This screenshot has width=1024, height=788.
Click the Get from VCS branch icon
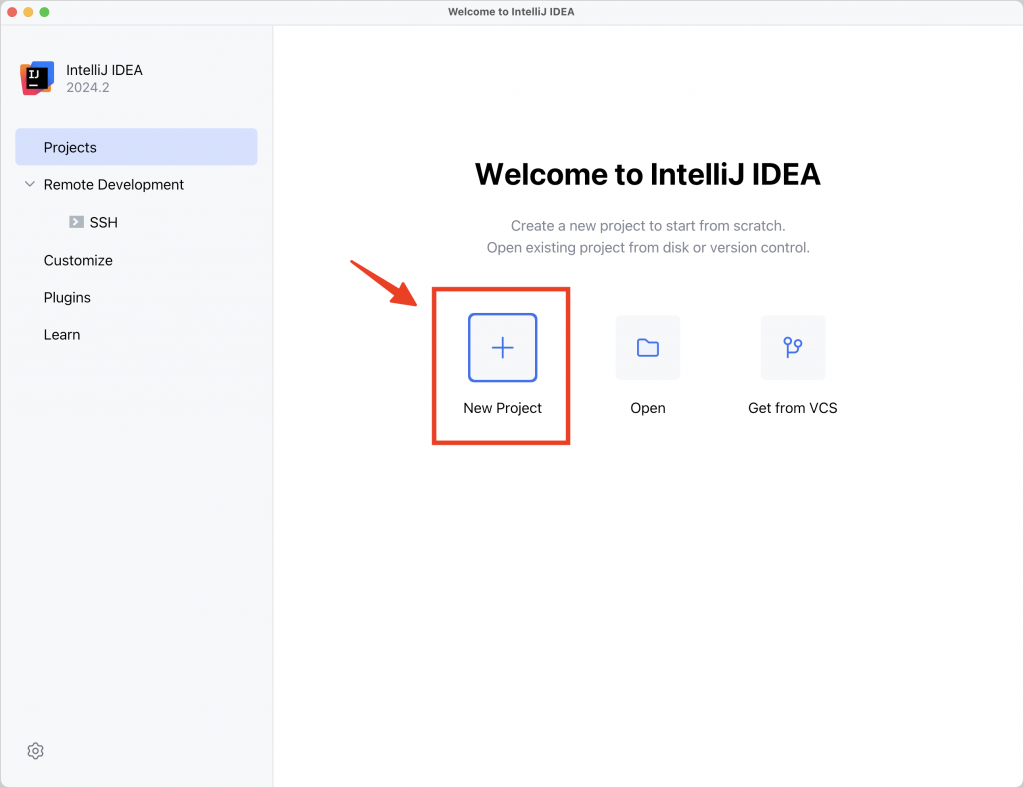793,347
